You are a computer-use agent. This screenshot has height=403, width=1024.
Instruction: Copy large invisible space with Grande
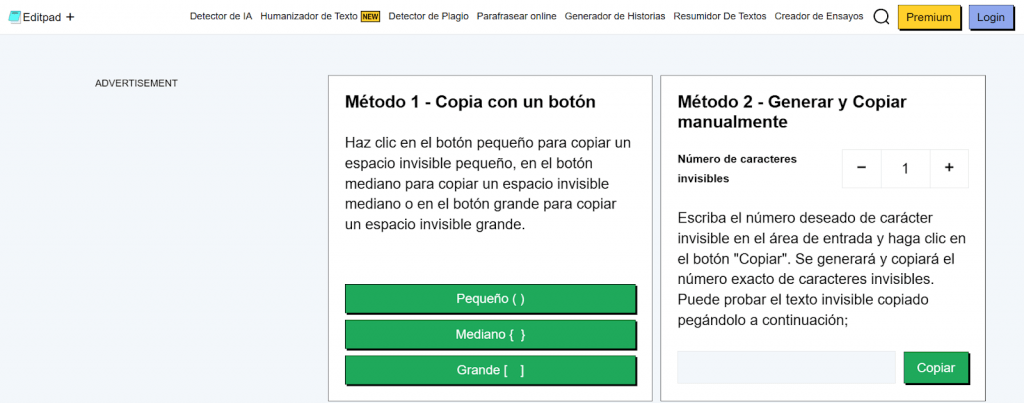pyautogui.click(x=490, y=370)
